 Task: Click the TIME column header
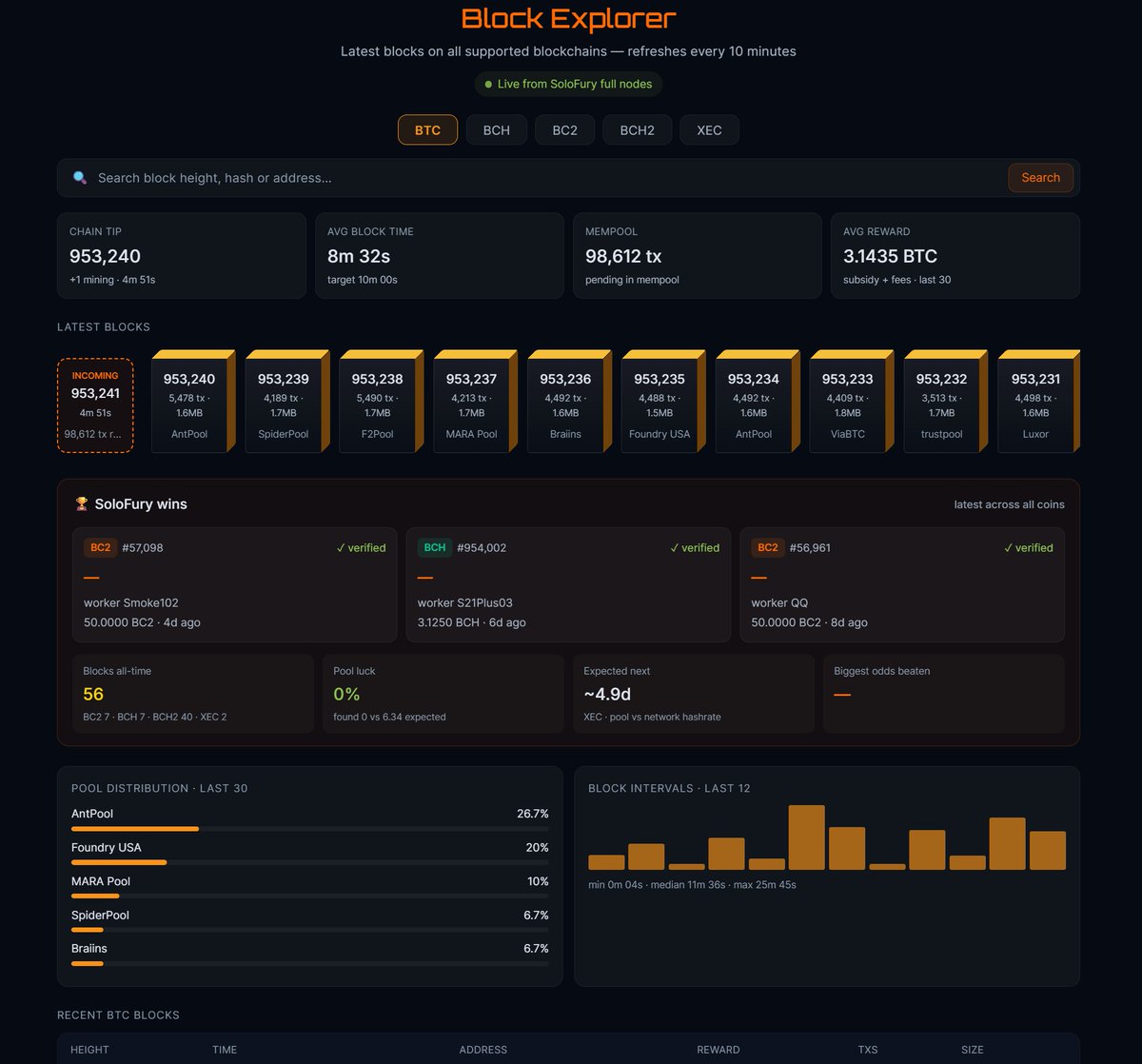tap(225, 1050)
